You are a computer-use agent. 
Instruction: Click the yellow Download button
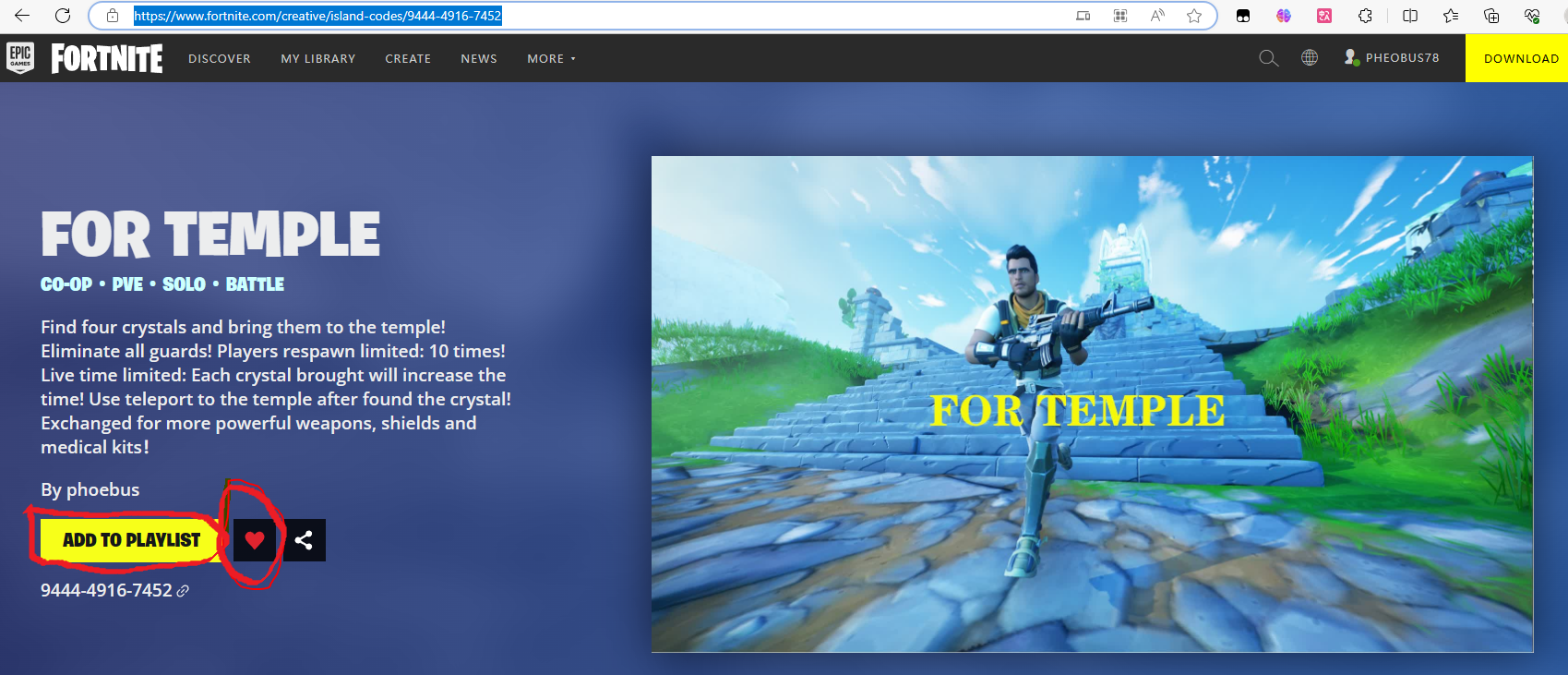click(x=1516, y=58)
